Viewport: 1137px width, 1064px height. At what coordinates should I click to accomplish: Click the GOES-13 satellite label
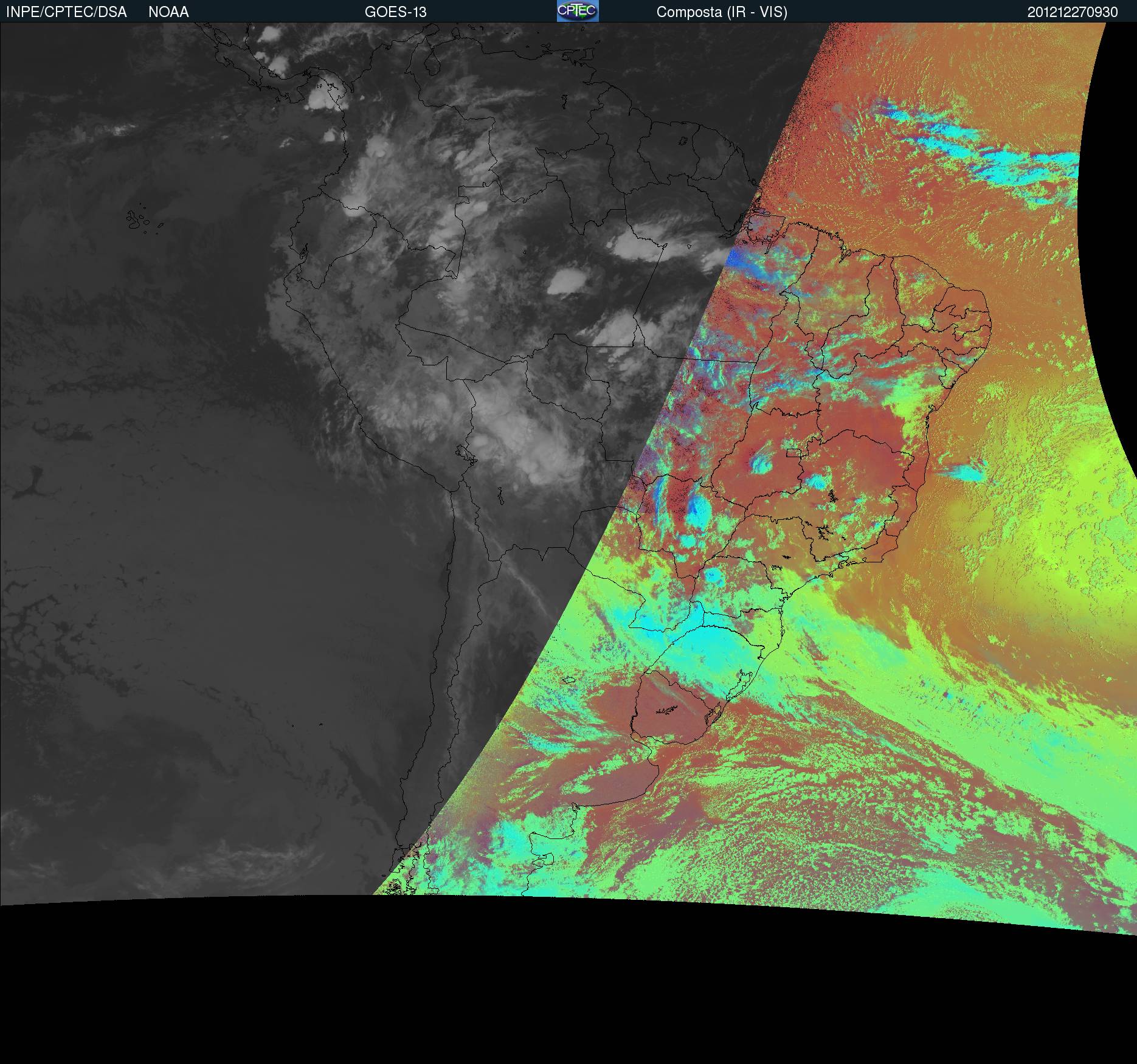(396, 12)
